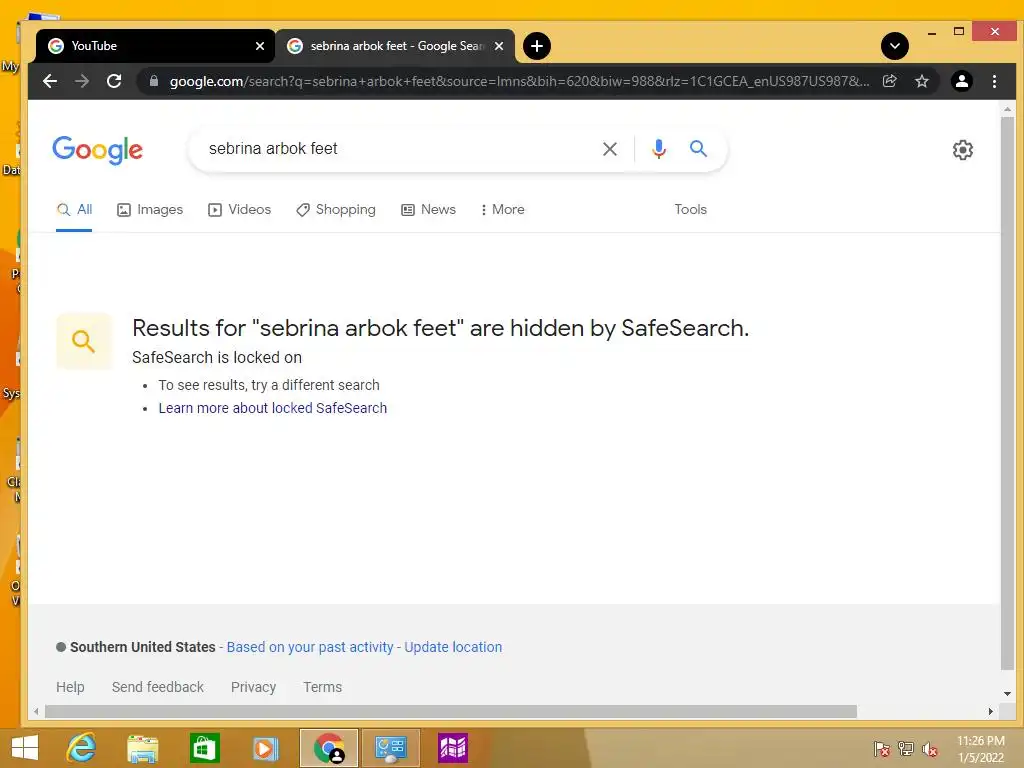Image resolution: width=1024 pixels, height=768 pixels.
Task: Open Action Center flag in tray
Action: [881, 748]
